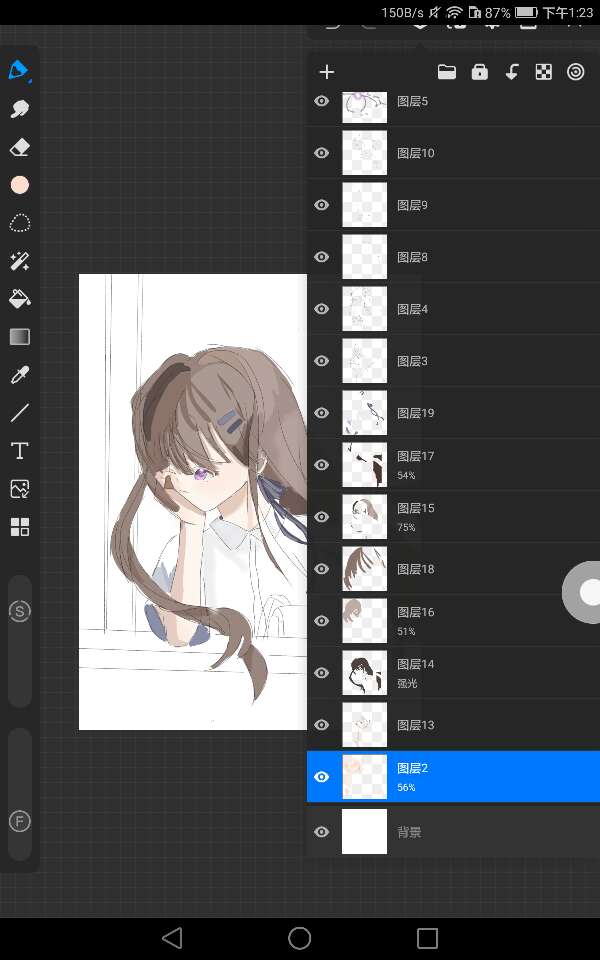Image resolution: width=600 pixels, height=960 pixels.
Task: Activate the Magic Wand tool
Action: point(20,261)
